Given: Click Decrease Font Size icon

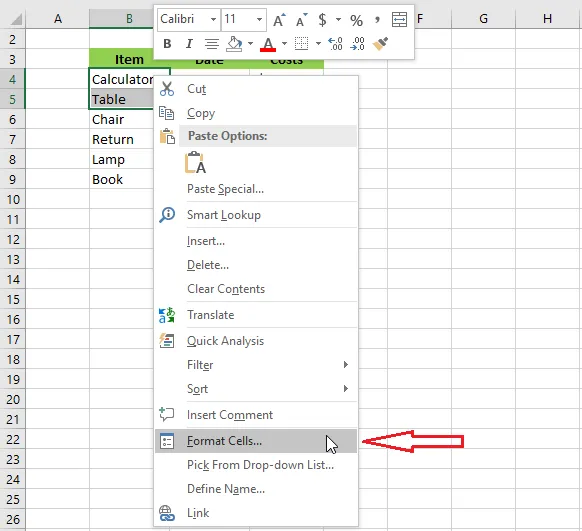Looking at the screenshot, I should pyautogui.click(x=301, y=20).
